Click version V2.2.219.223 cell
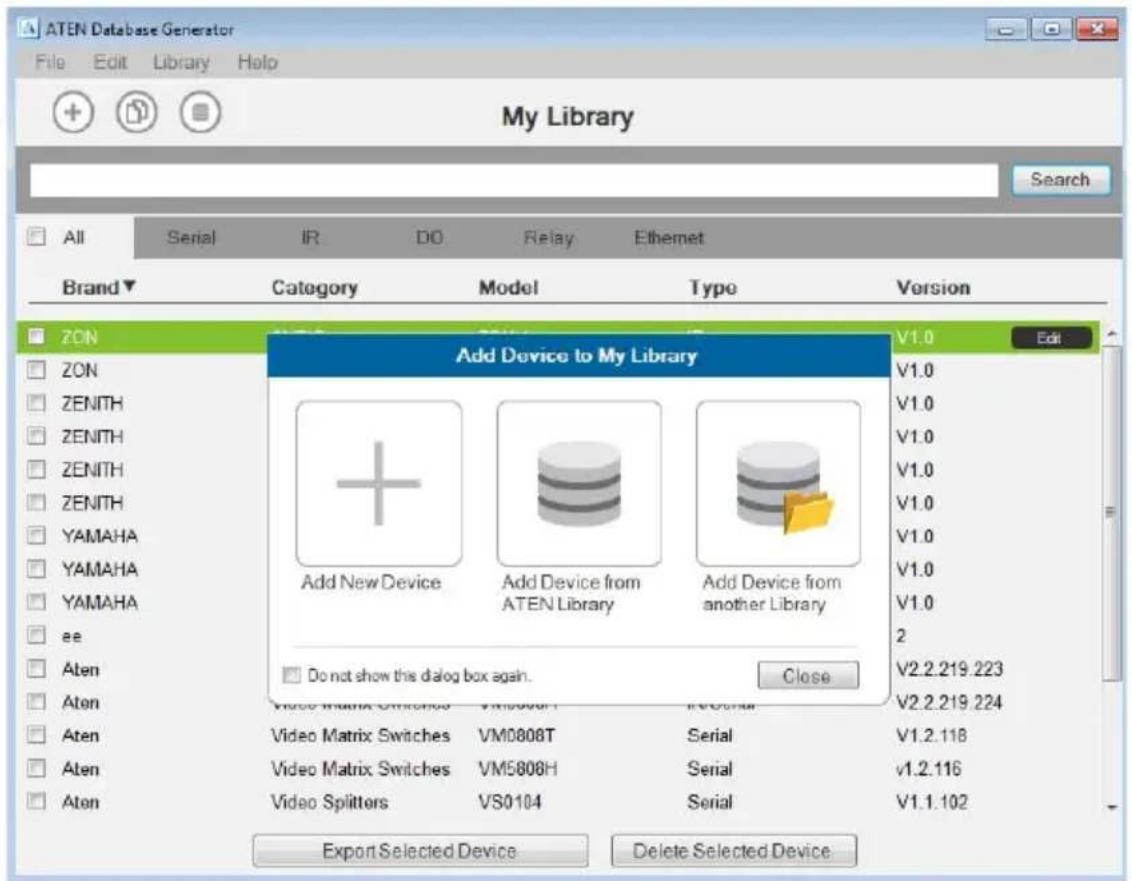 (x=949, y=669)
